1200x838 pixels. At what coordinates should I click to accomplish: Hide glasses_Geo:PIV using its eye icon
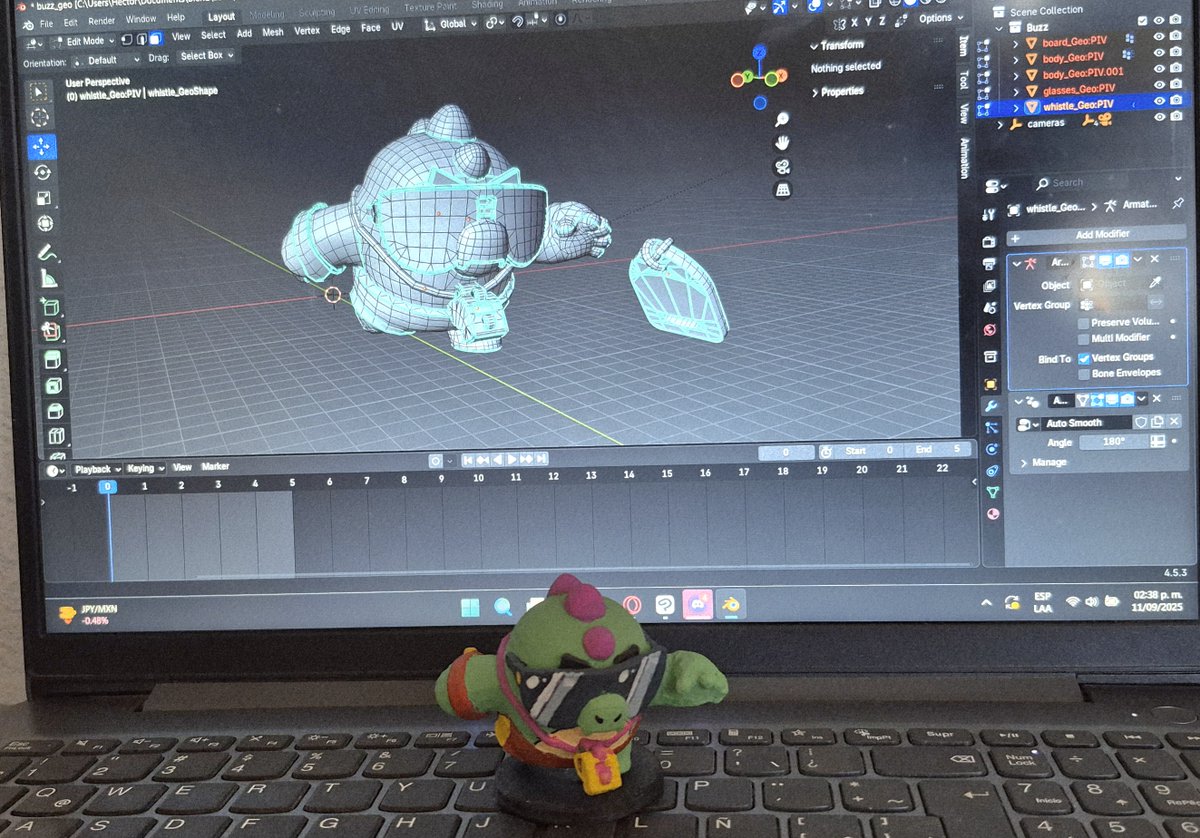click(x=1160, y=85)
